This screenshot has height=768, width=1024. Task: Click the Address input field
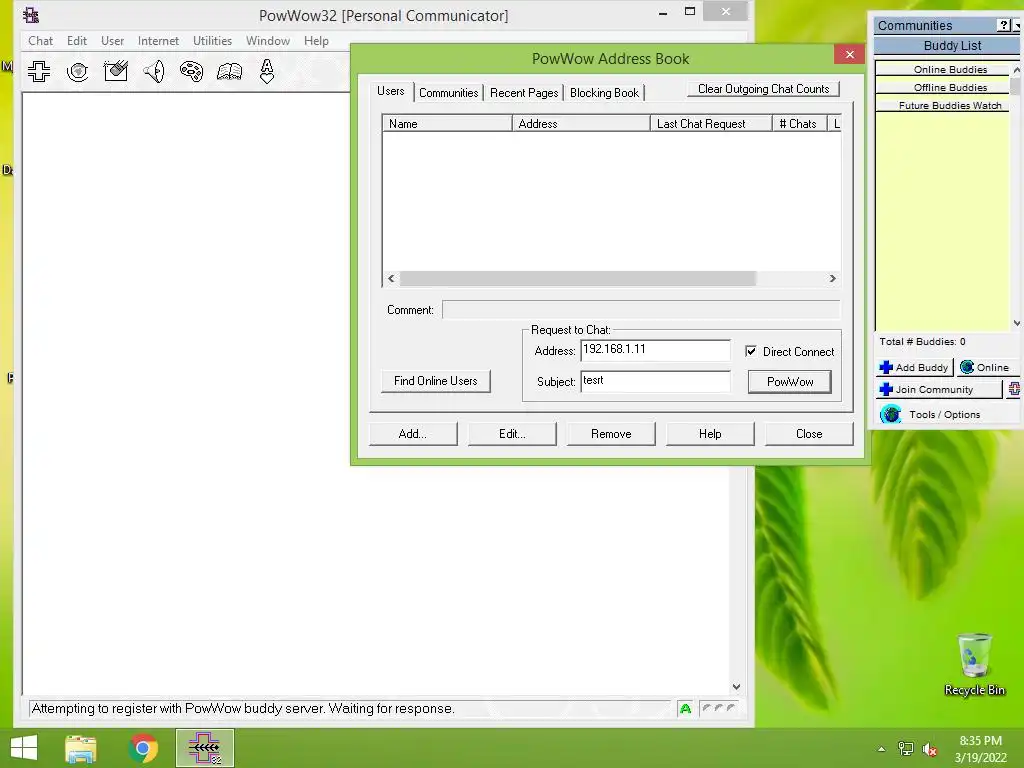click(655, 350)
